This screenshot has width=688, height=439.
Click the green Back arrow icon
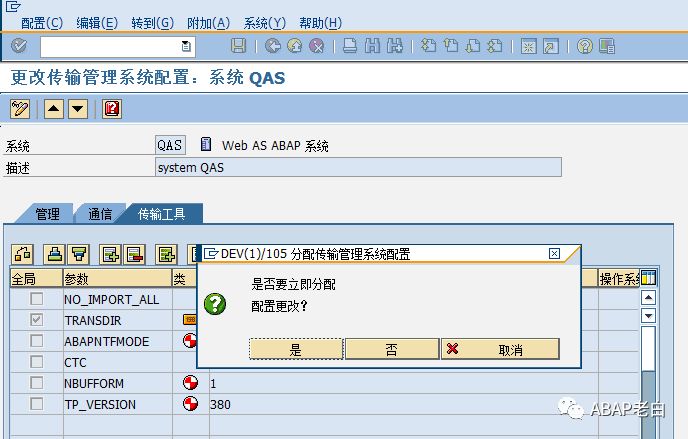pyautogui.click(x=273, y=46)
